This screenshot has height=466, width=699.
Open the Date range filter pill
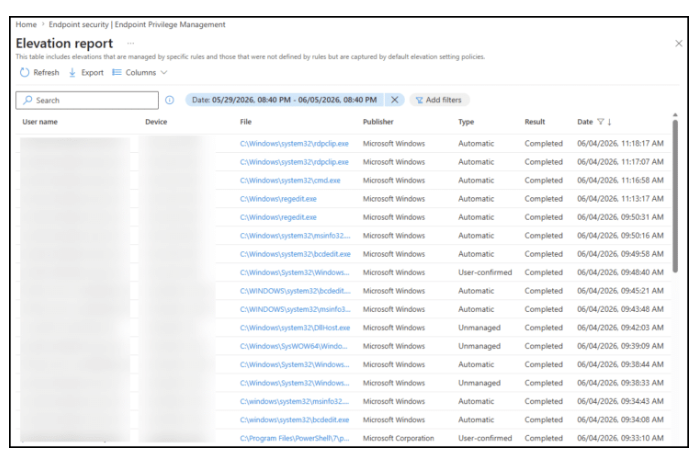click(x=284, y=100)
